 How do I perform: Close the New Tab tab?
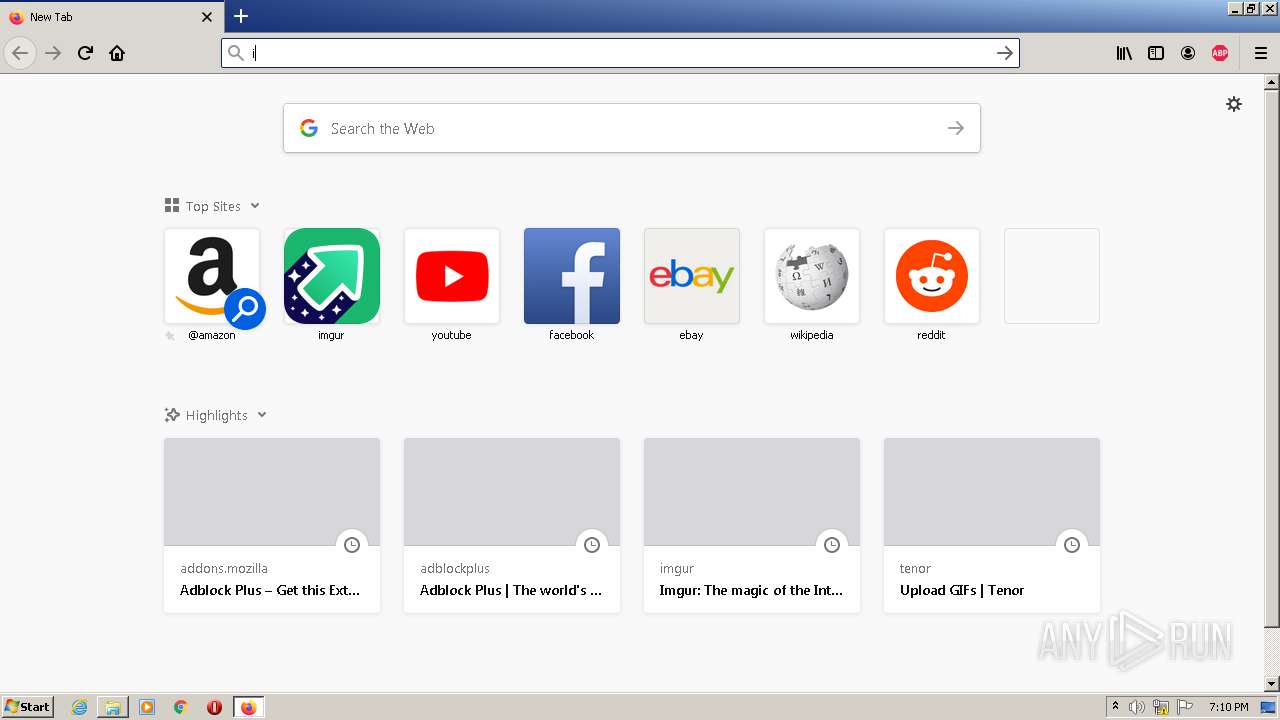point(207,17)
